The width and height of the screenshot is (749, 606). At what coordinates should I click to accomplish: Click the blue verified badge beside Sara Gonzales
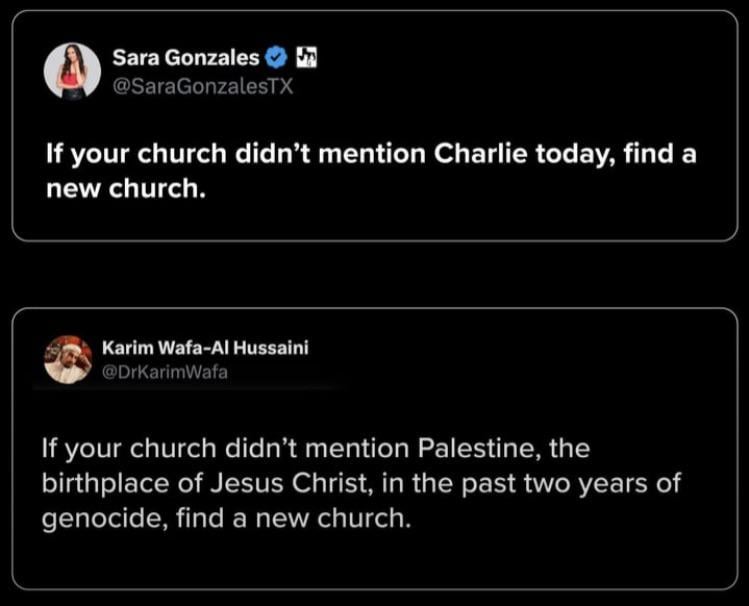tap(275, 56)
